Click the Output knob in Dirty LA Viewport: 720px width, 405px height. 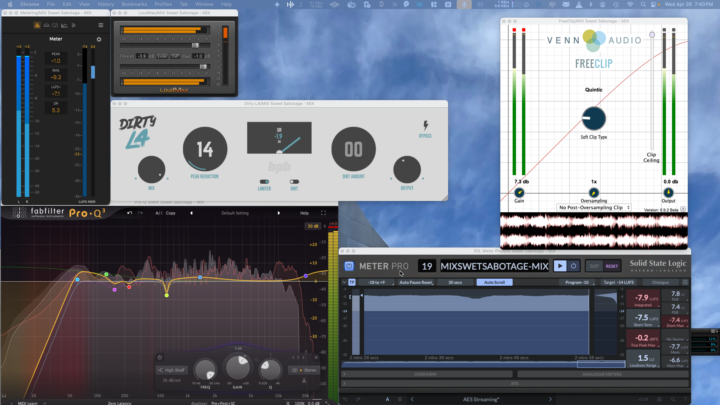pos(407,169)
